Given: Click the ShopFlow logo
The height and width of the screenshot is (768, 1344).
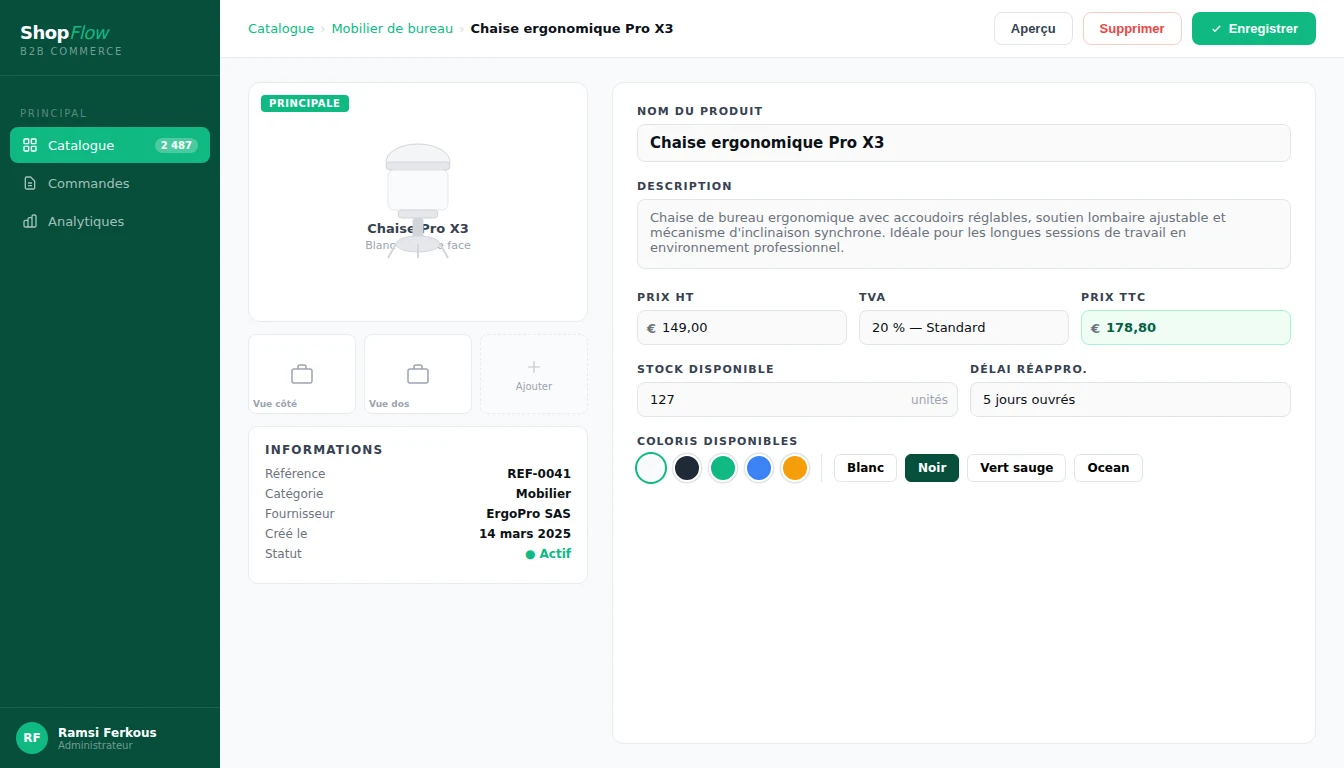Looking at the screenshot, I should pyautogui.click(x=65, y=33).
